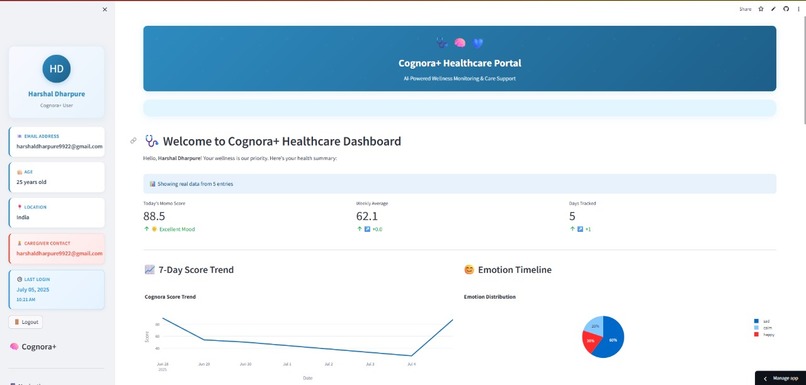This screenshot has height=385, width=806.
Task: Click the +1 delta under Days Tracked
Action: (588, 229)
